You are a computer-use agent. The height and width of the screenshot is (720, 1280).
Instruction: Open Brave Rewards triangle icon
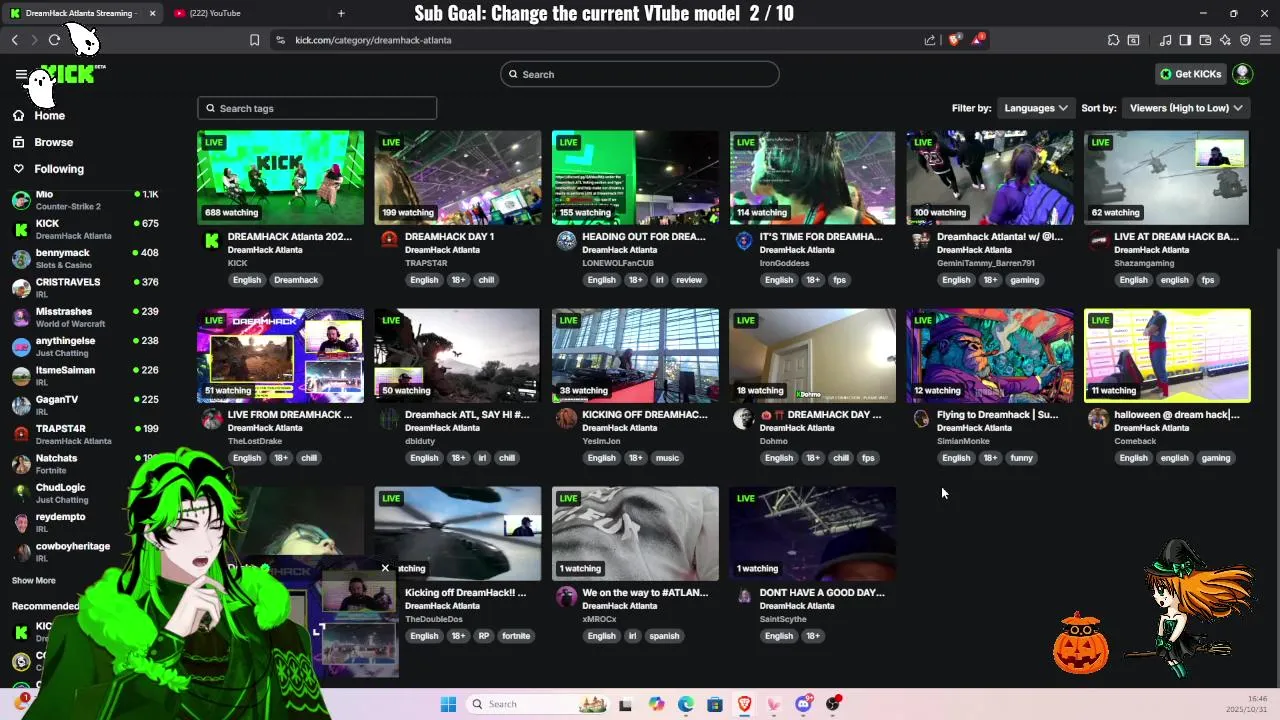click(978, 40)
